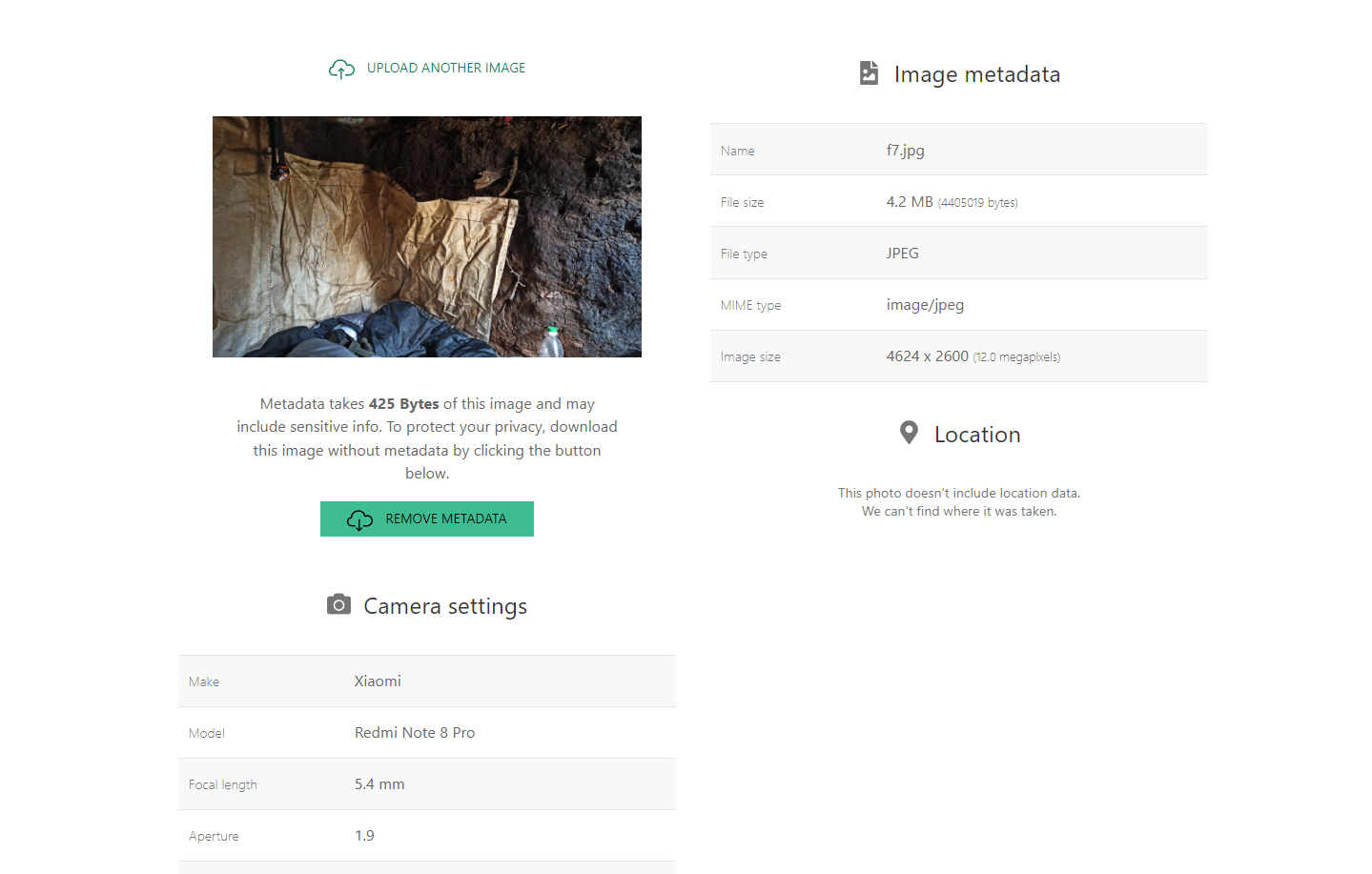Click the Name label in metadata table
The width and height of the screenshot is (1372, 874).
tap(737, 151)
